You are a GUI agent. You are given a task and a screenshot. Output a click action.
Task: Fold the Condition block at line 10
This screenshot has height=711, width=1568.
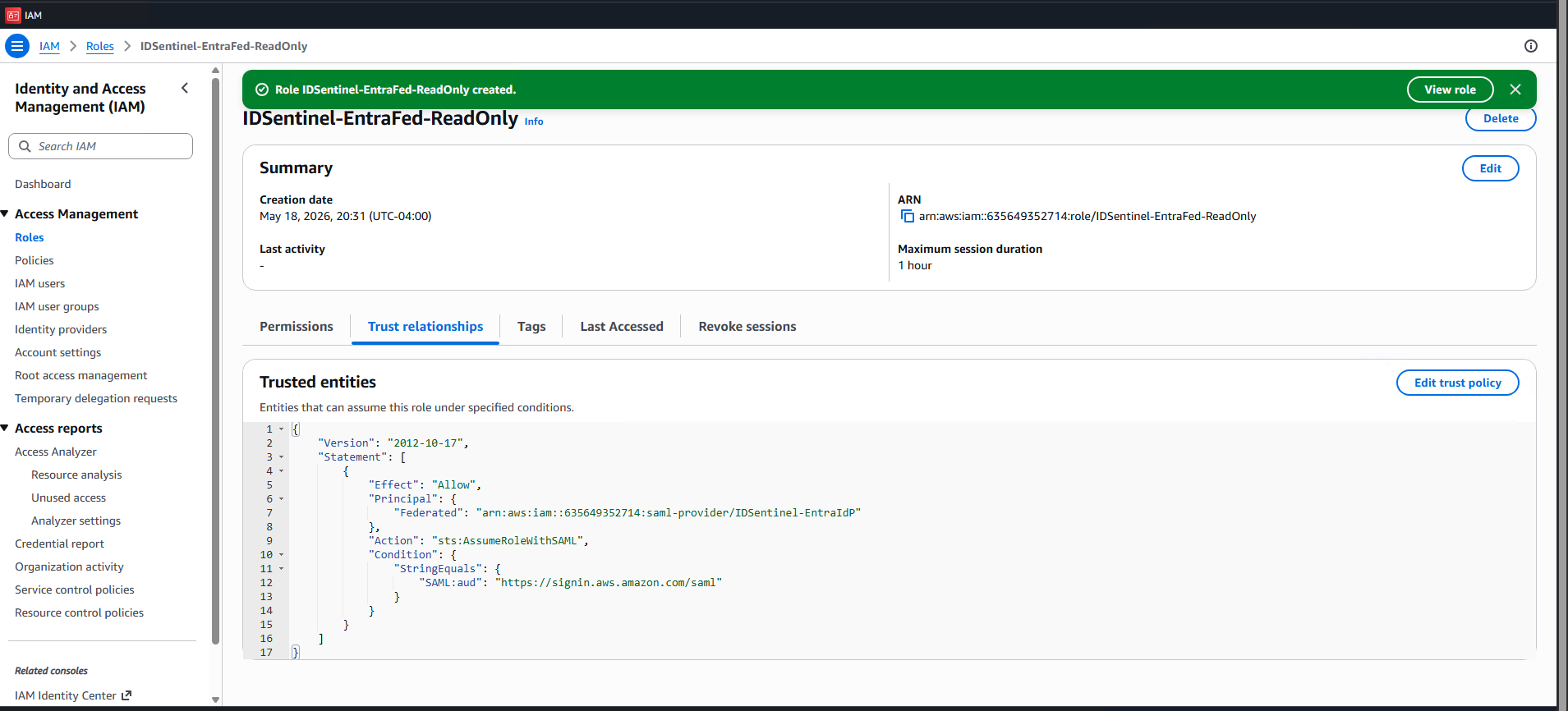281,555
